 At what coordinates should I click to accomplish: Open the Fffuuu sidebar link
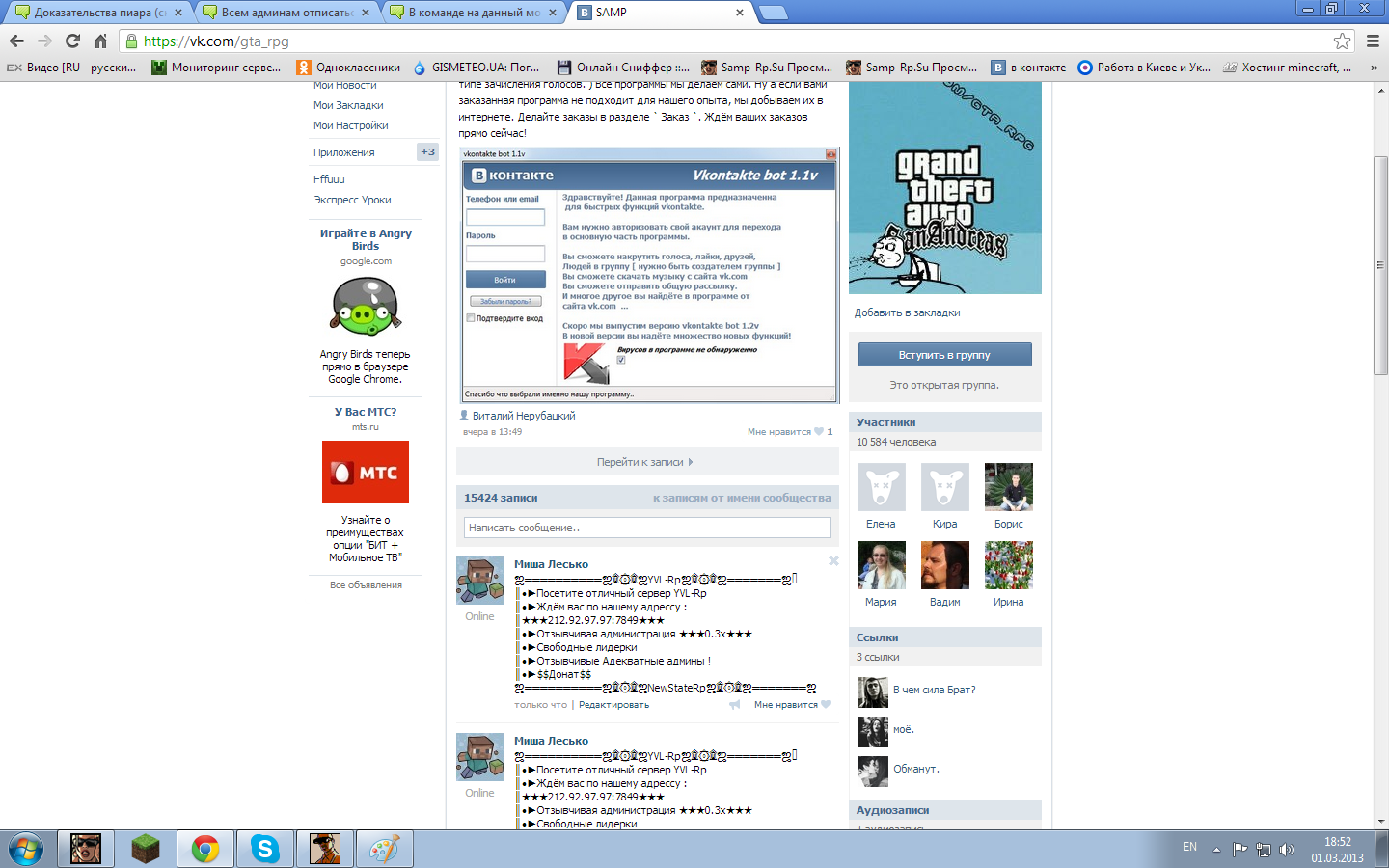[x=329, y=179]
